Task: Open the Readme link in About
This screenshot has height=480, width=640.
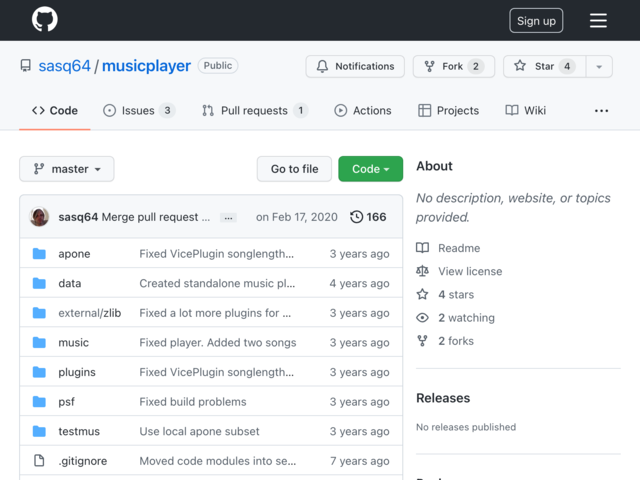Action: click(x=459, y=248)
